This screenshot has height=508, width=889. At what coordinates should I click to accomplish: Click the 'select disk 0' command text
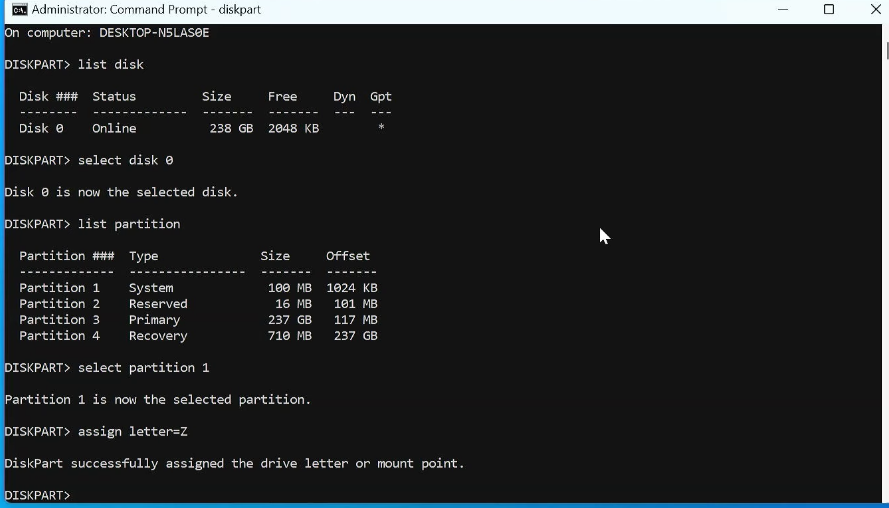click(x=125, y=160)
